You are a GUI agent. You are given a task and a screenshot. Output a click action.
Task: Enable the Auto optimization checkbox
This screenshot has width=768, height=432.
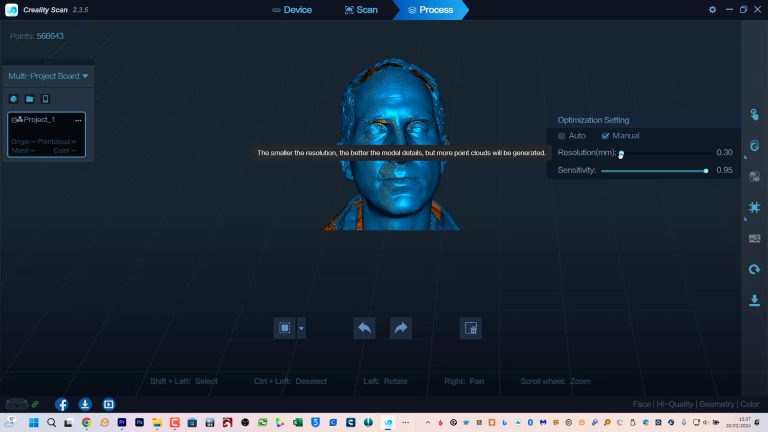pos(561,136)
